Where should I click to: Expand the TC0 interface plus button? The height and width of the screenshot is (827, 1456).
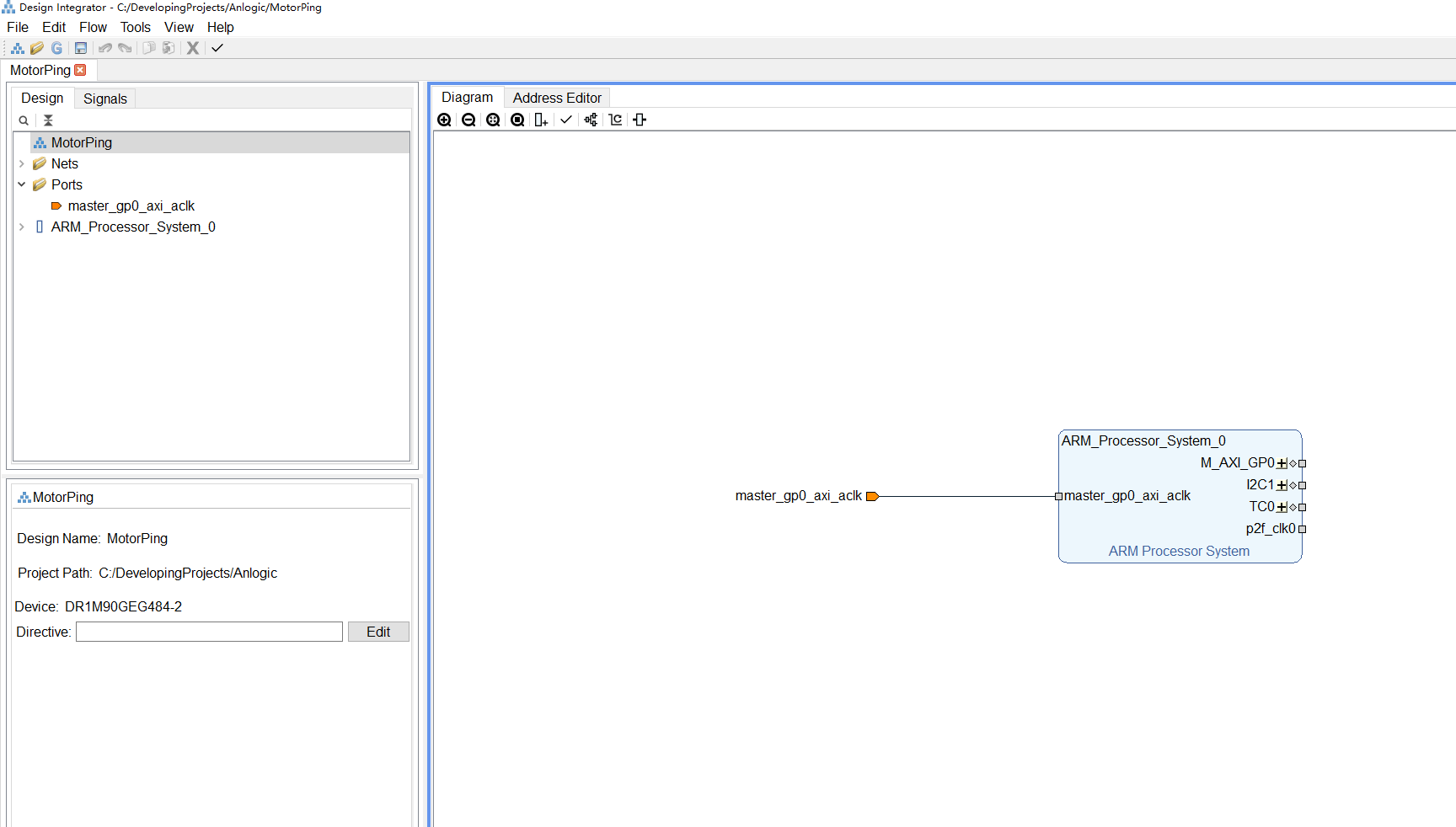pyautogui.click(x=1282, y=507)
